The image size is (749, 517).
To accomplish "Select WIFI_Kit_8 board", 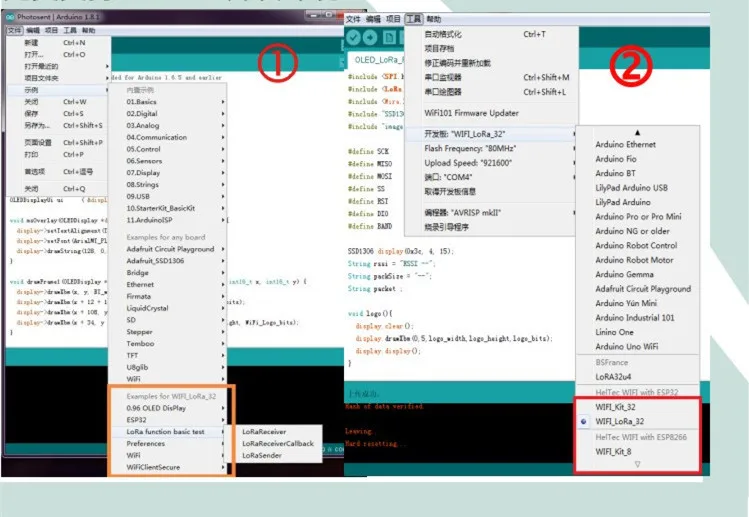I will pos(637,452).
